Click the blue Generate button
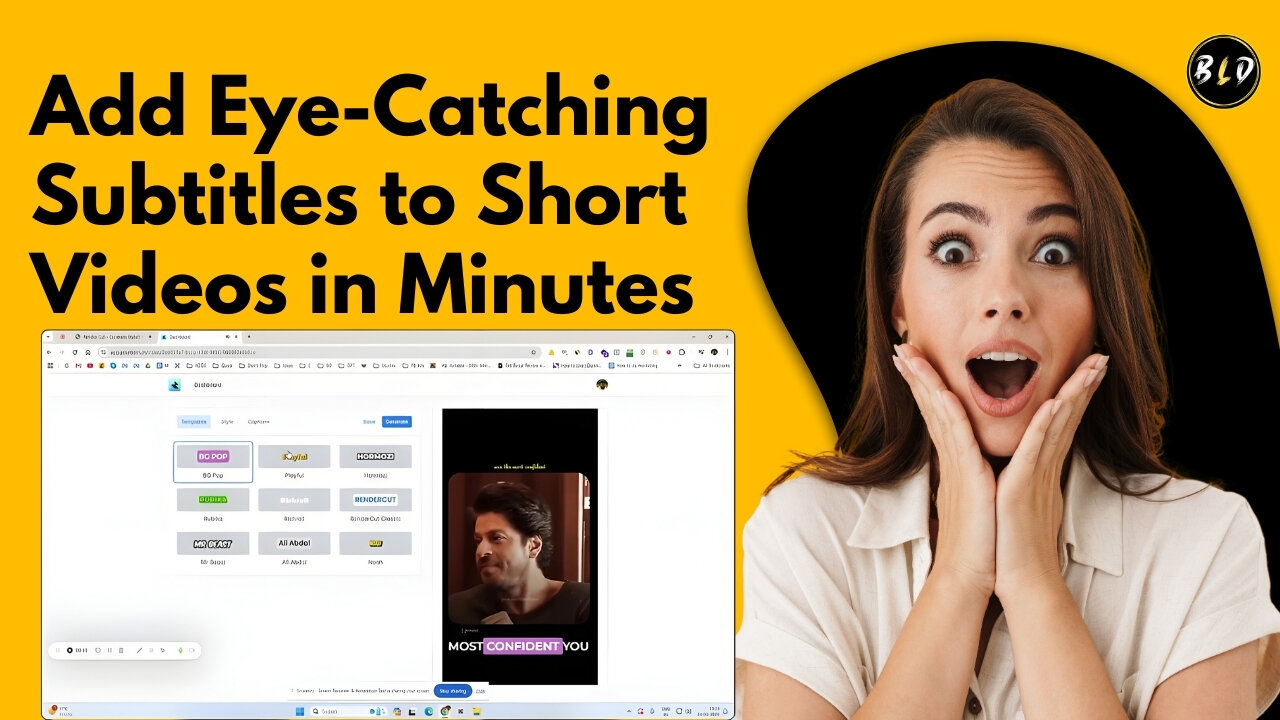 [396, 422]
